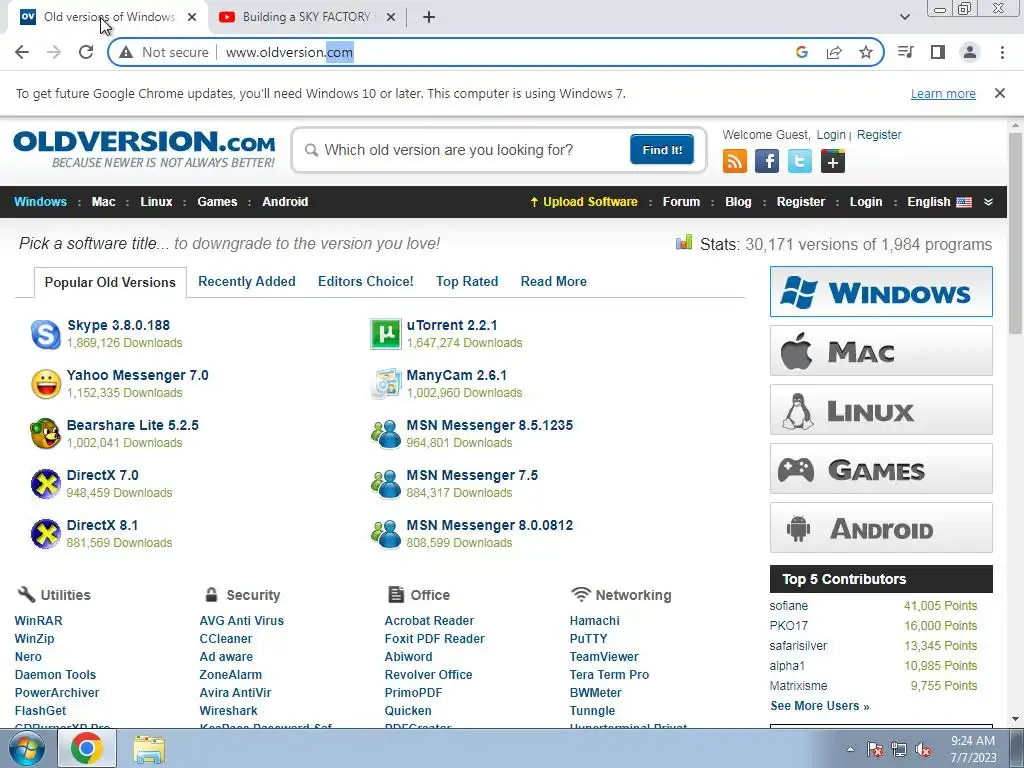Screen dimensions: 1024x768
Task: Click the Android platform sidebar button
Action: (881, 528)
